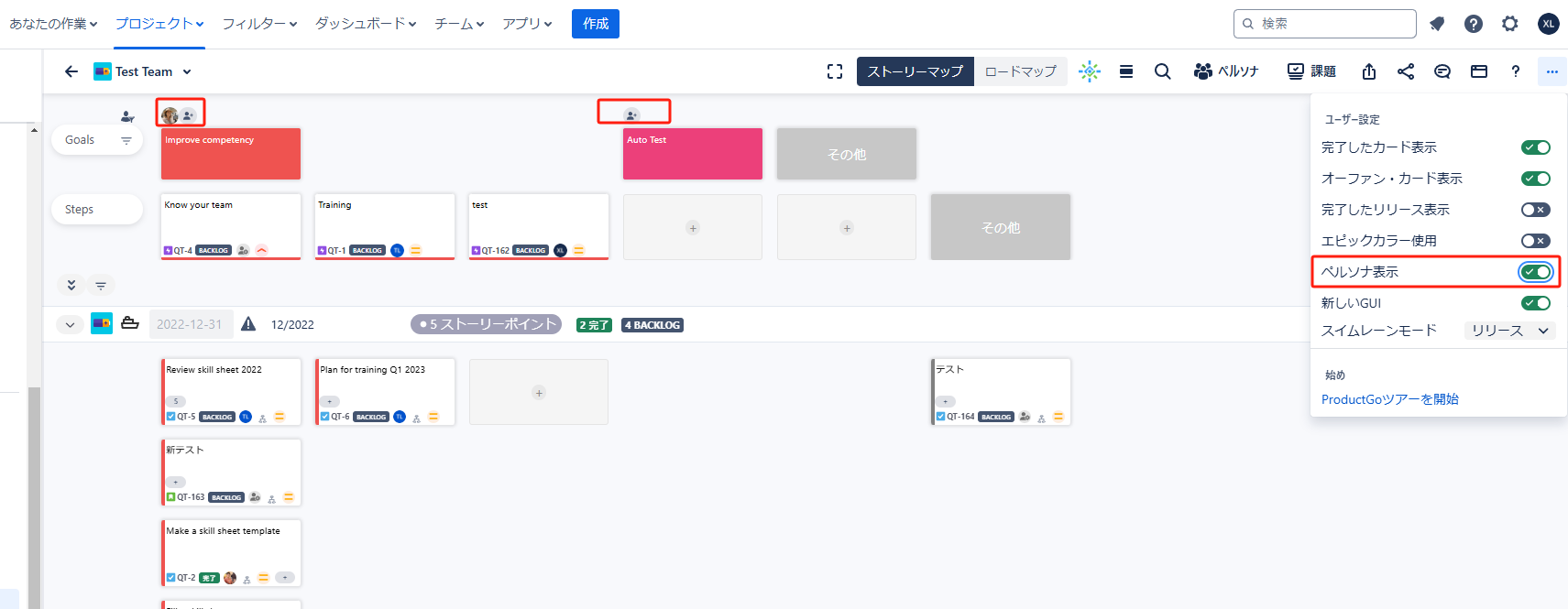Click the back arrow beside Test Team
This screenshot has width=1568, height=609.
click(71, 71)
